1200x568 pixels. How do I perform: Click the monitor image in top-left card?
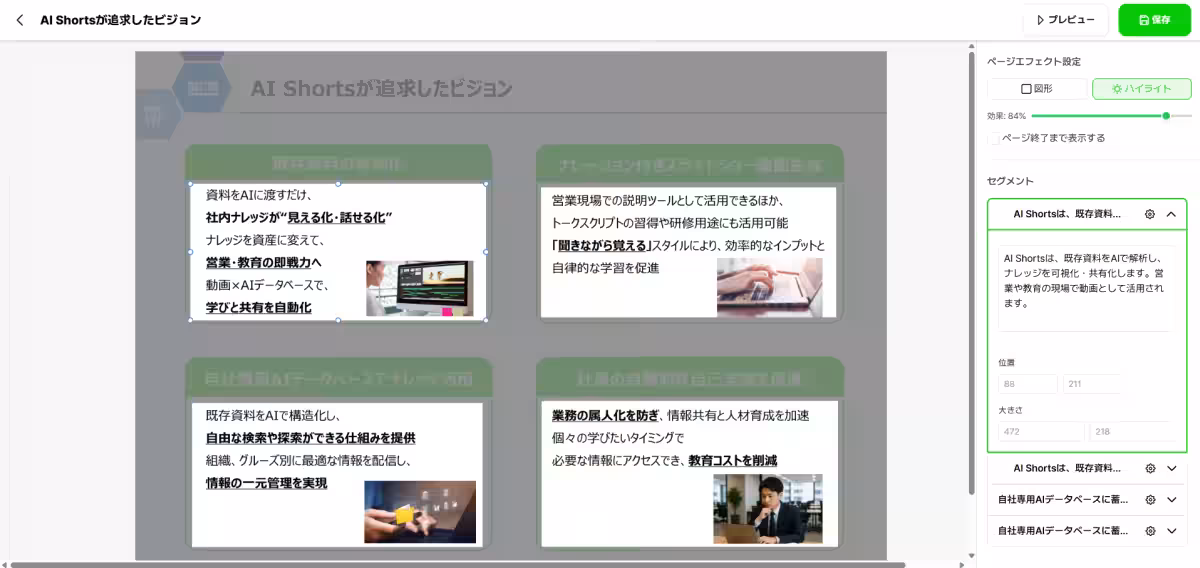pyautogui.click(x=419, y=288)
